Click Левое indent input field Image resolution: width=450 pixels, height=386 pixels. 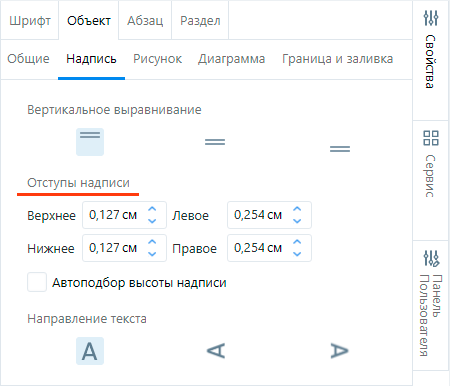[x=269, y=215]
